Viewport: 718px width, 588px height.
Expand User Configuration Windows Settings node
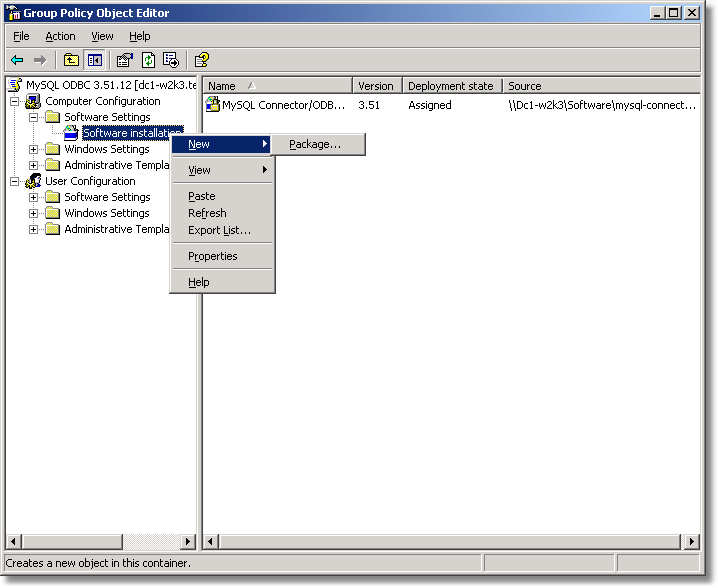click(33, 213)
